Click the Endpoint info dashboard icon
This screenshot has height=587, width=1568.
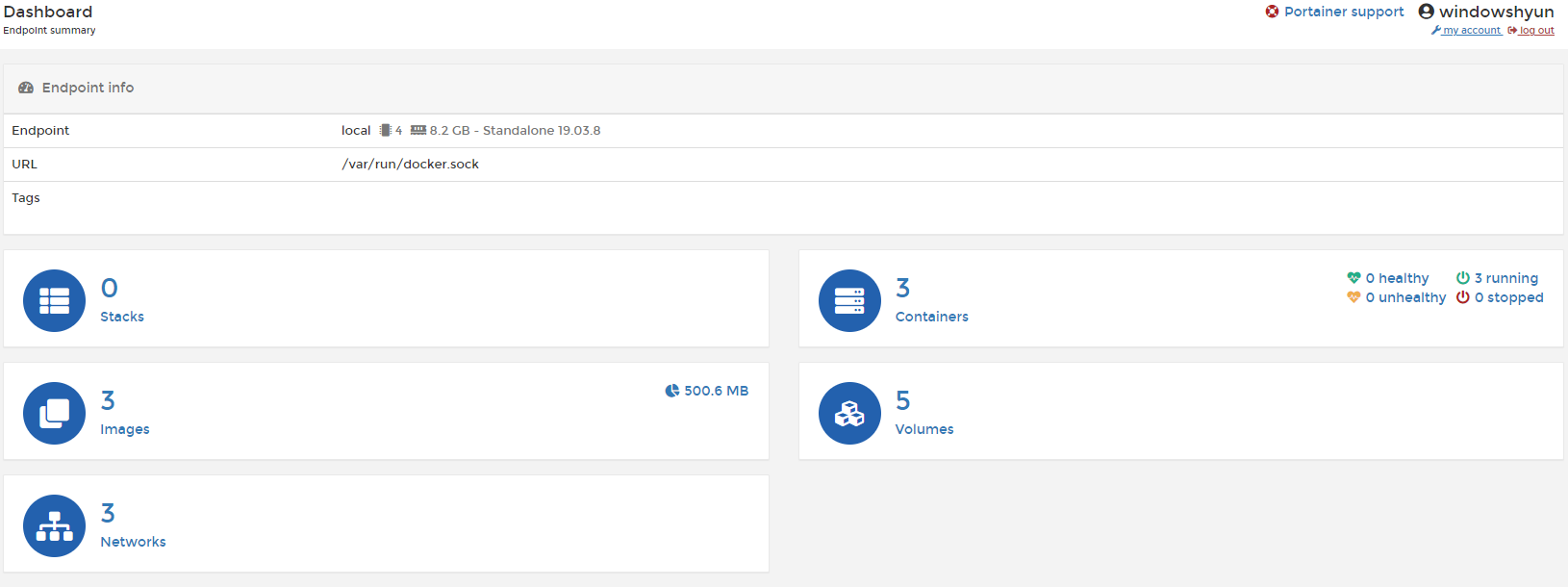coord(26,88)
